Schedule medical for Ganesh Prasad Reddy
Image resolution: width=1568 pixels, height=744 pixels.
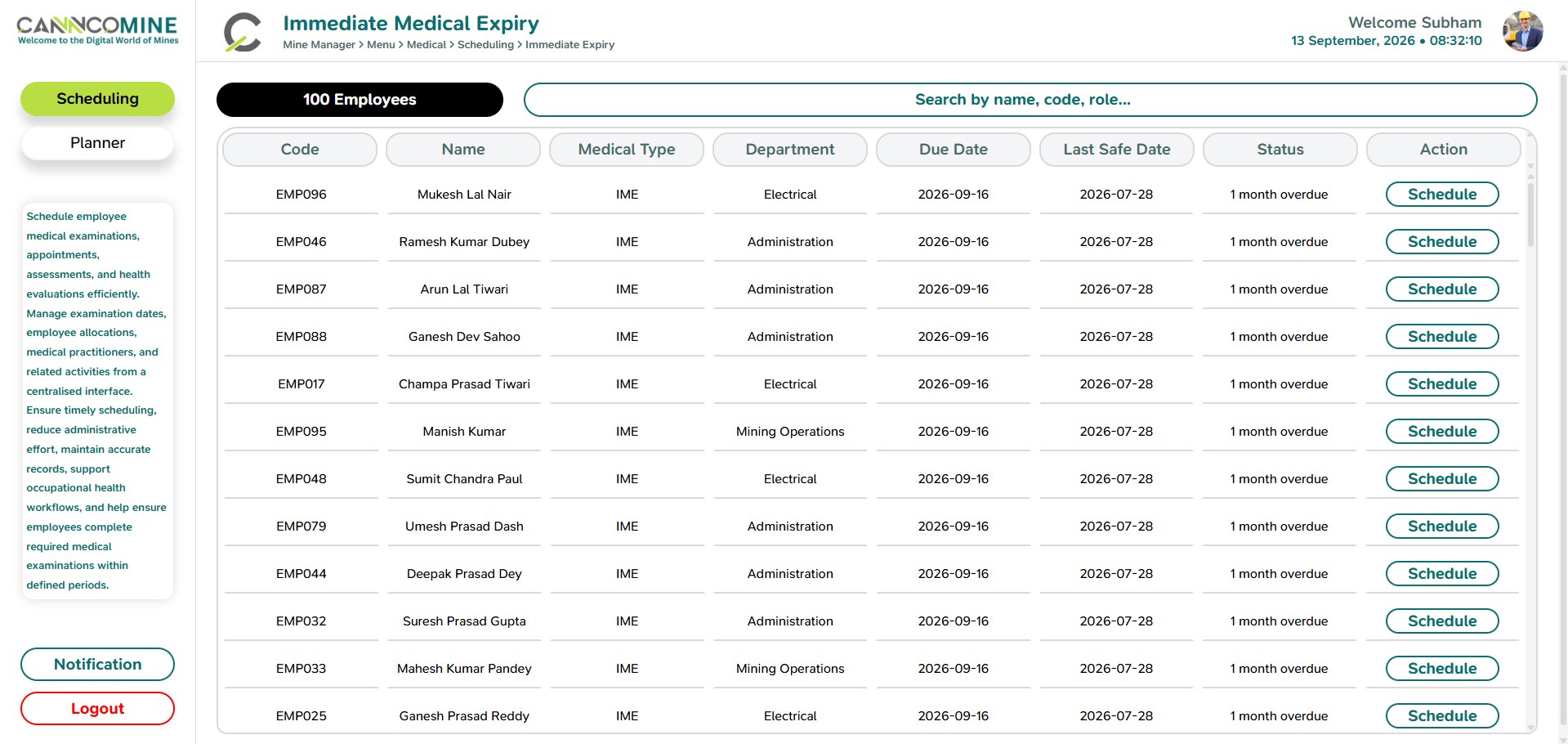click(x=1442, y=716)
